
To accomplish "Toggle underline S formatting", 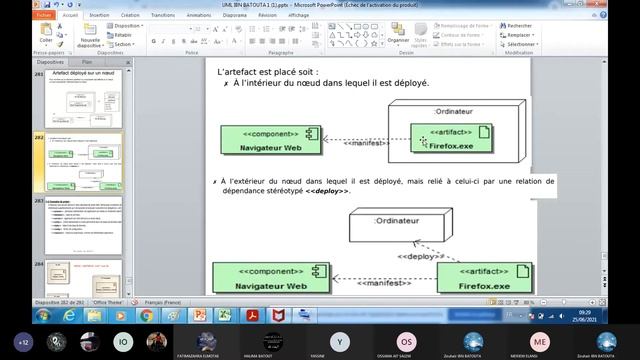I will point(173,41).
